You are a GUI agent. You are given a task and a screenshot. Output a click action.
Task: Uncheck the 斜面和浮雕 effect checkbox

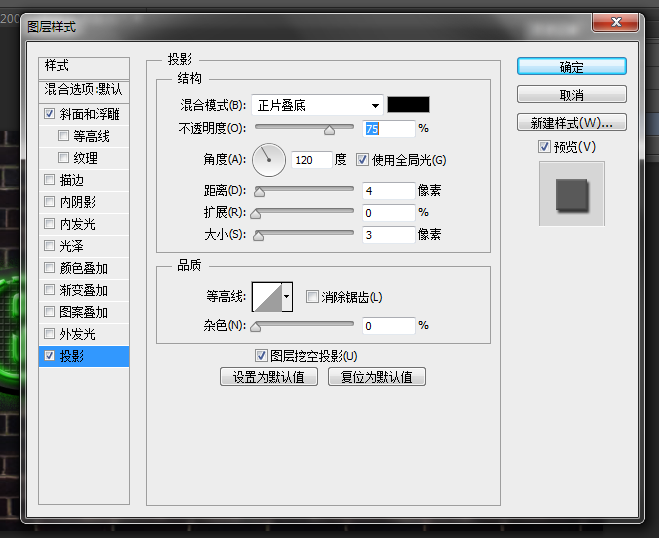(x=50, y=114)
